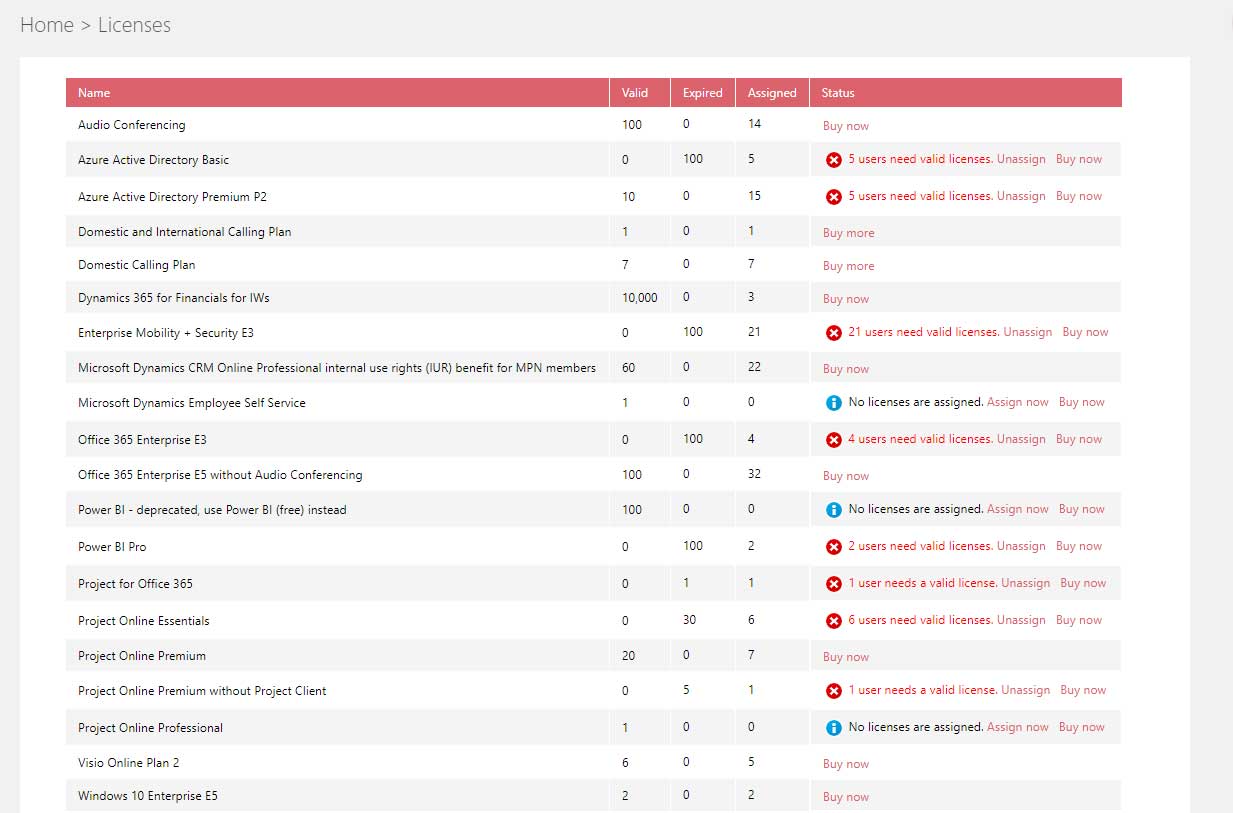Click Assign now on Project Online Professional row
Viewport: 1233px width, 813px height.
(1017, 727)
